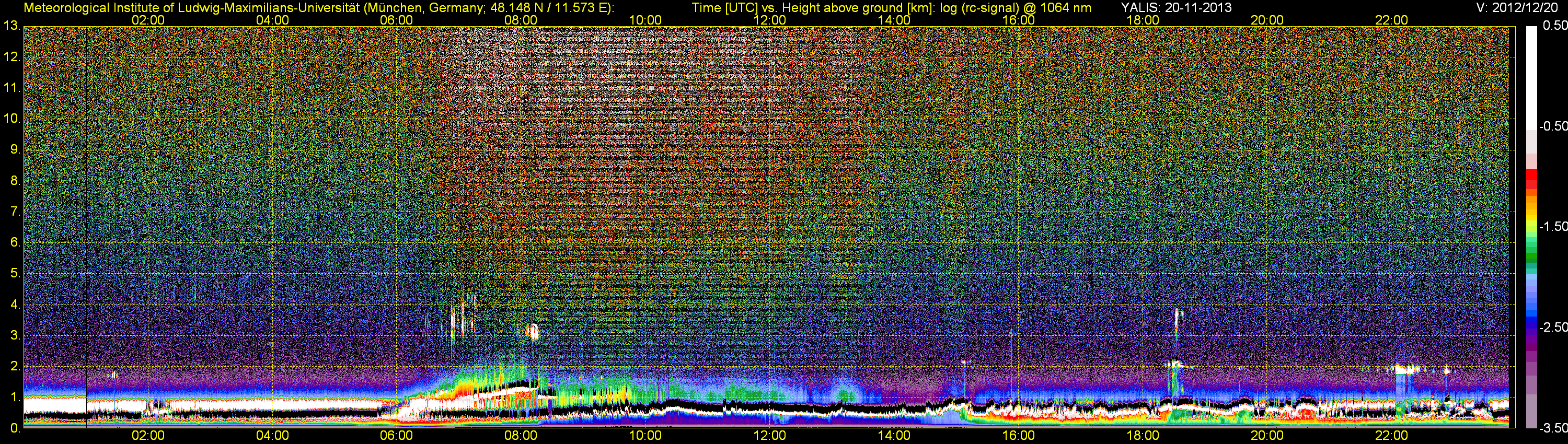Click the -2.50 colorbar scale value
Image resolution: width=1568 pixels, height=444 pixels.
[1553, 327]
